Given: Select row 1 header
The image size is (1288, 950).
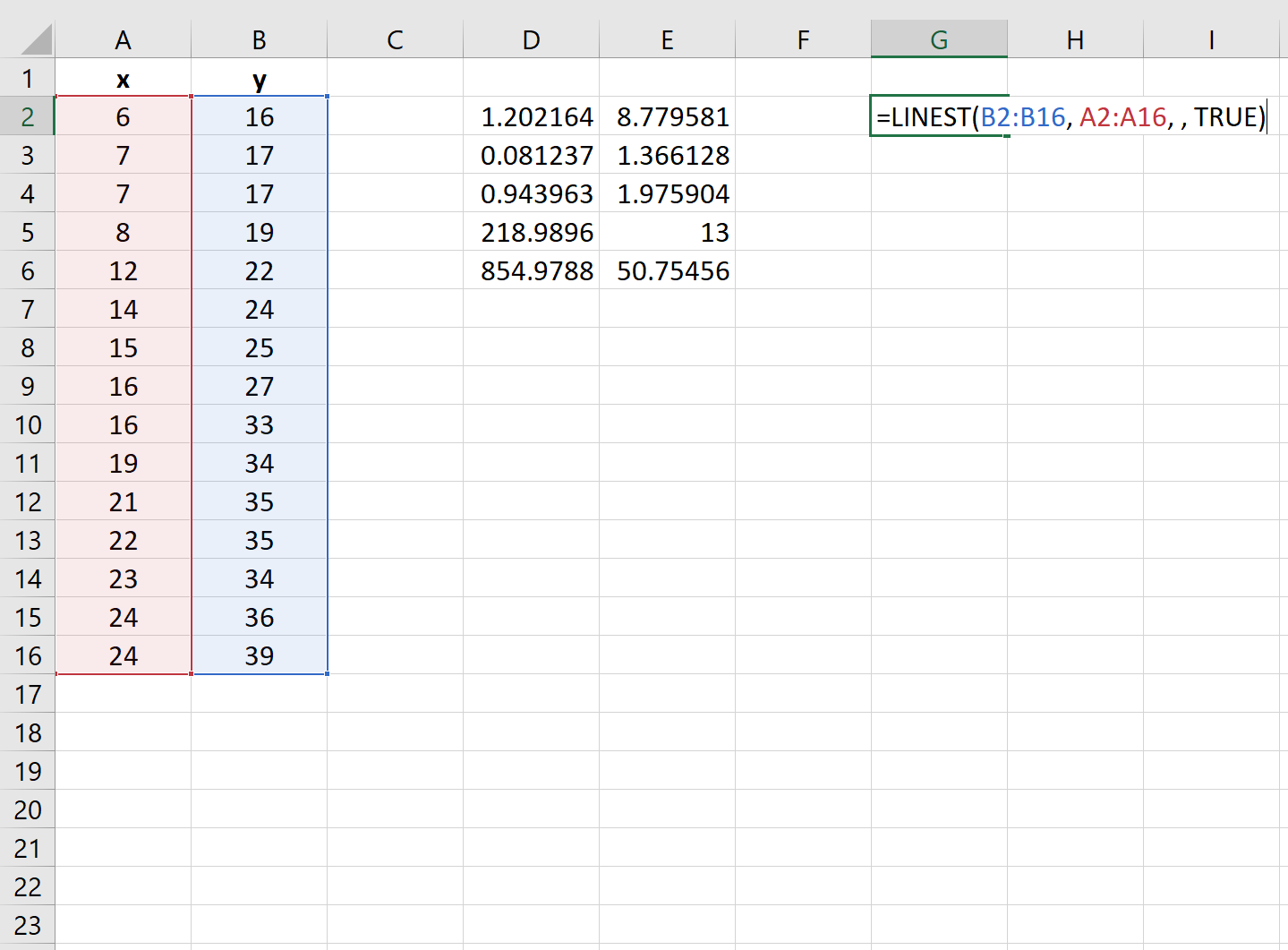Looking at the screenshot, I should (28, 78).
